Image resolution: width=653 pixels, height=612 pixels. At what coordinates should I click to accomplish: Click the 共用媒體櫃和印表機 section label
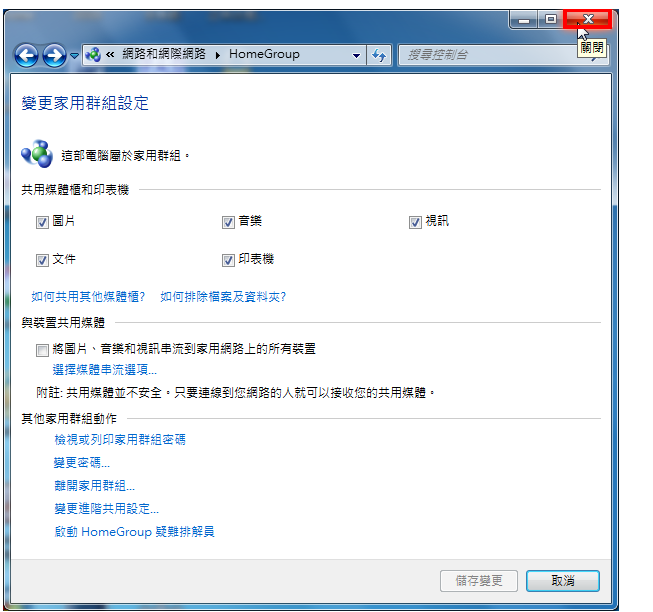pyautogui.click(x=75, y=190)
